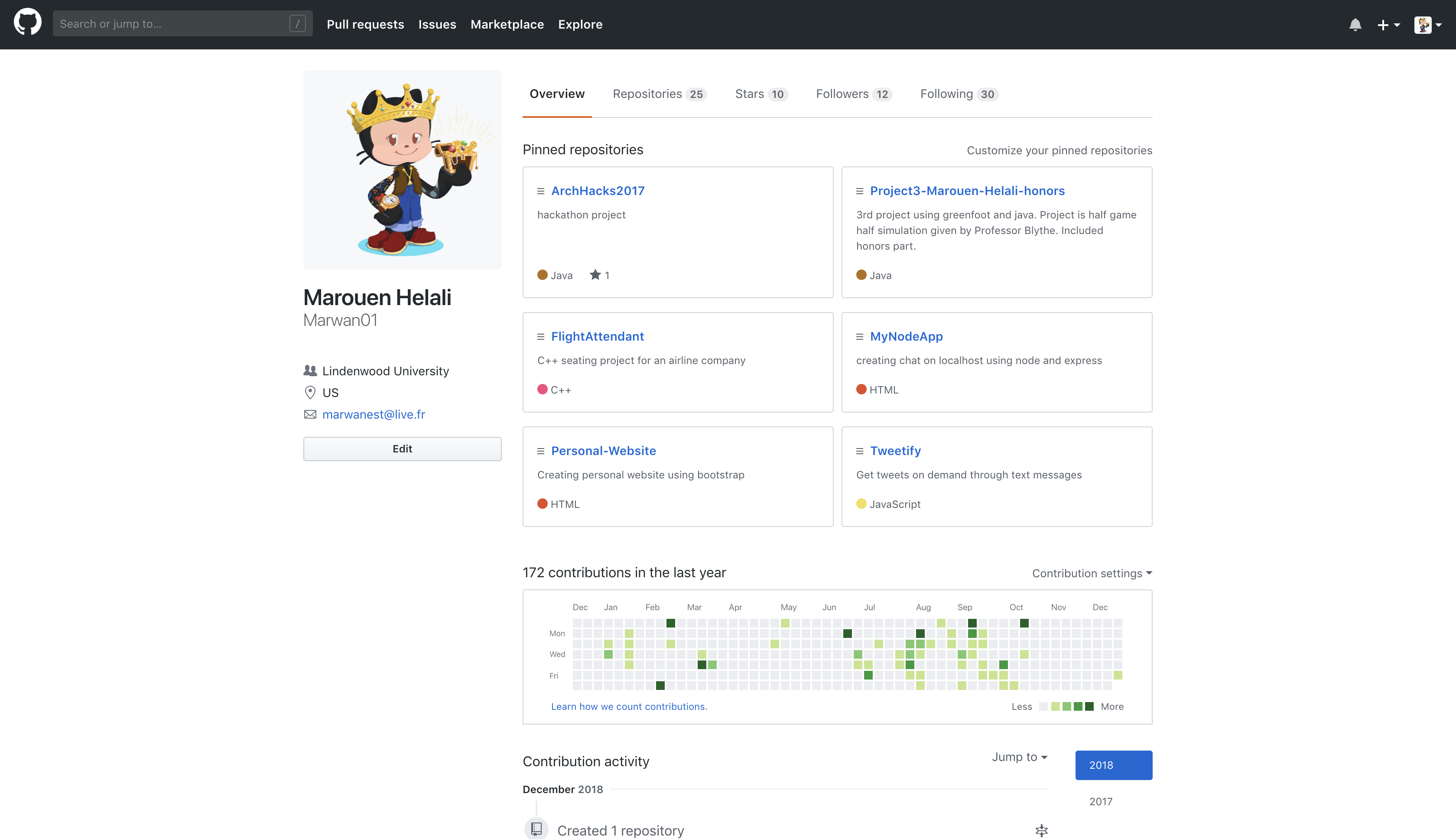Click Pull requests in the header

point(365,24)
